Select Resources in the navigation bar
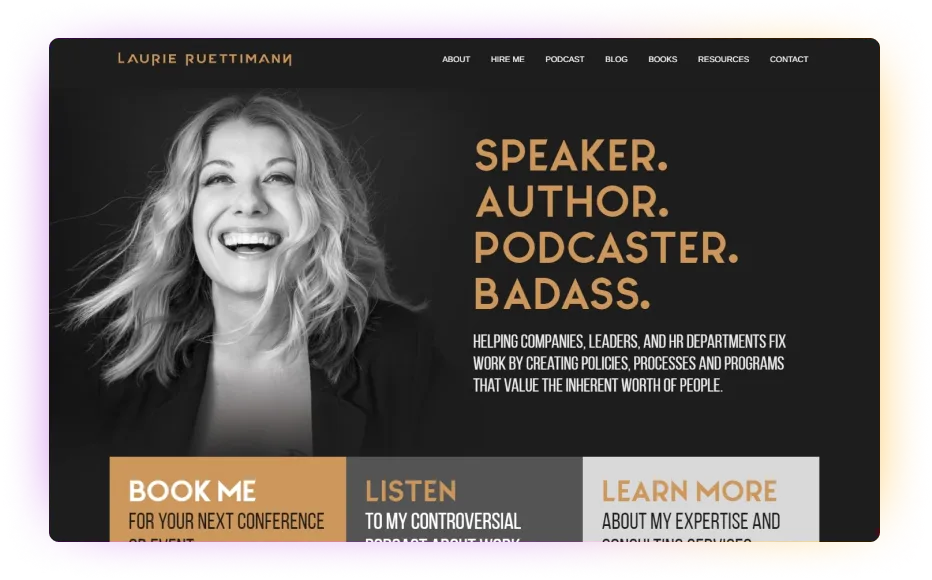Screen dimensions: 932x580 pyautogui.click(x=723, y=59)
